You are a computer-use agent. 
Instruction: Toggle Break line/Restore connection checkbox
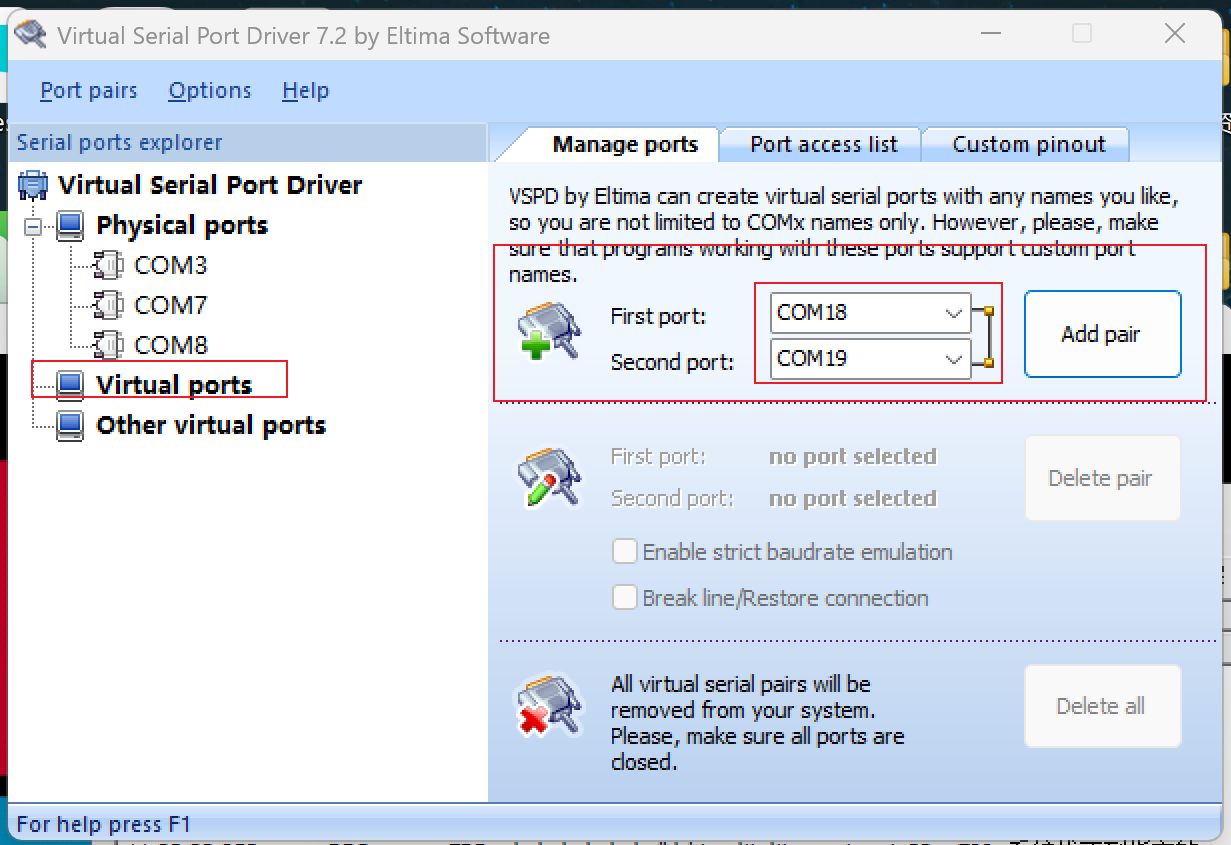625,597
